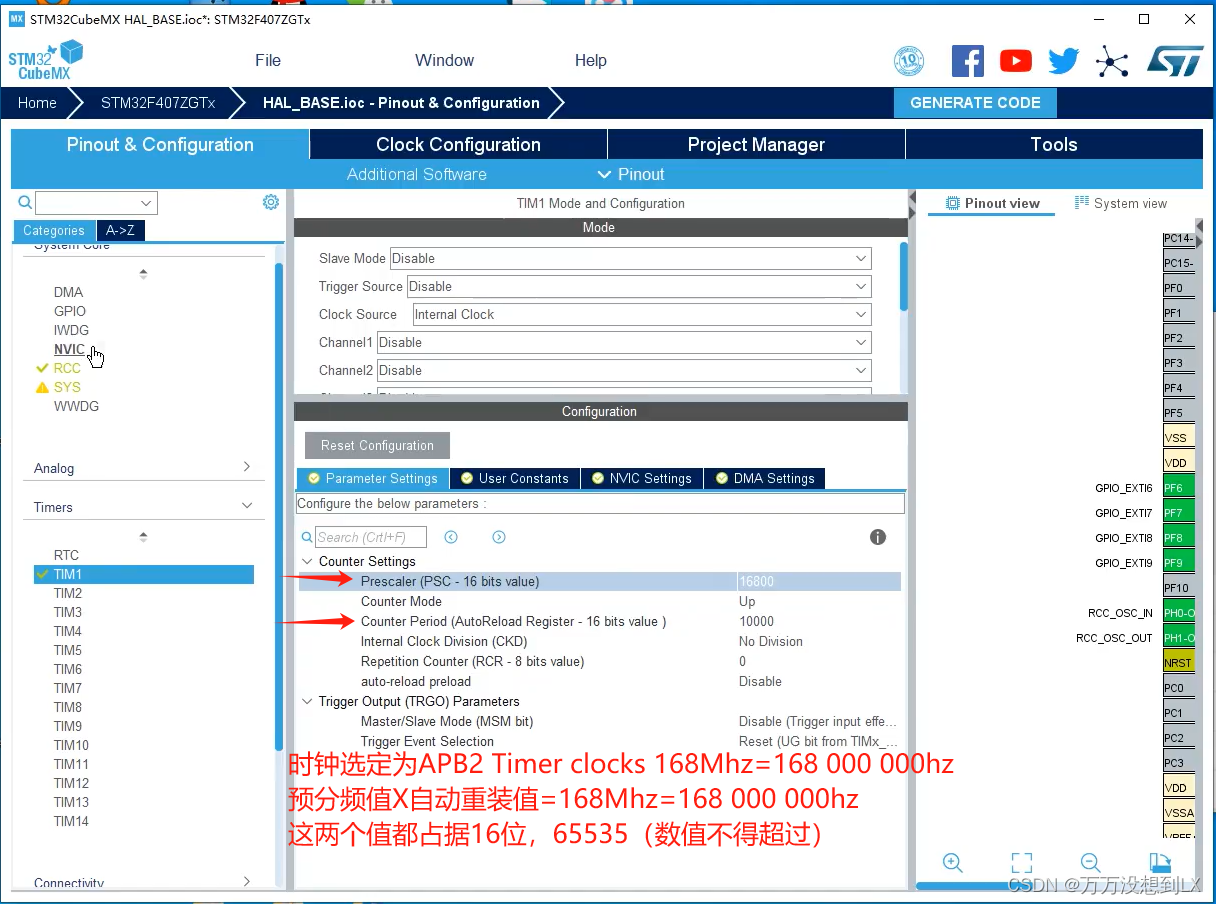Open the categories settings gear icon
The image size is (1216, 904).
(x=271, y=202)
